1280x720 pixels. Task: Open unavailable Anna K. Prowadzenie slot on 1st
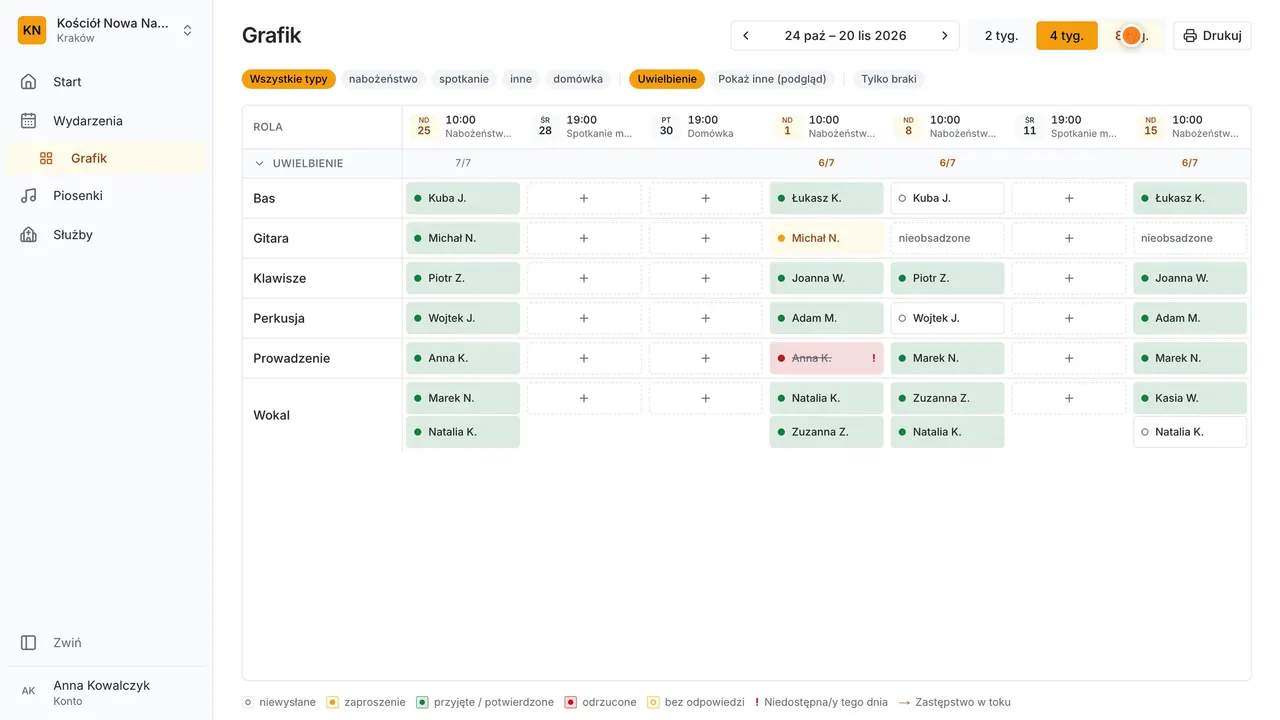point(826,358)
